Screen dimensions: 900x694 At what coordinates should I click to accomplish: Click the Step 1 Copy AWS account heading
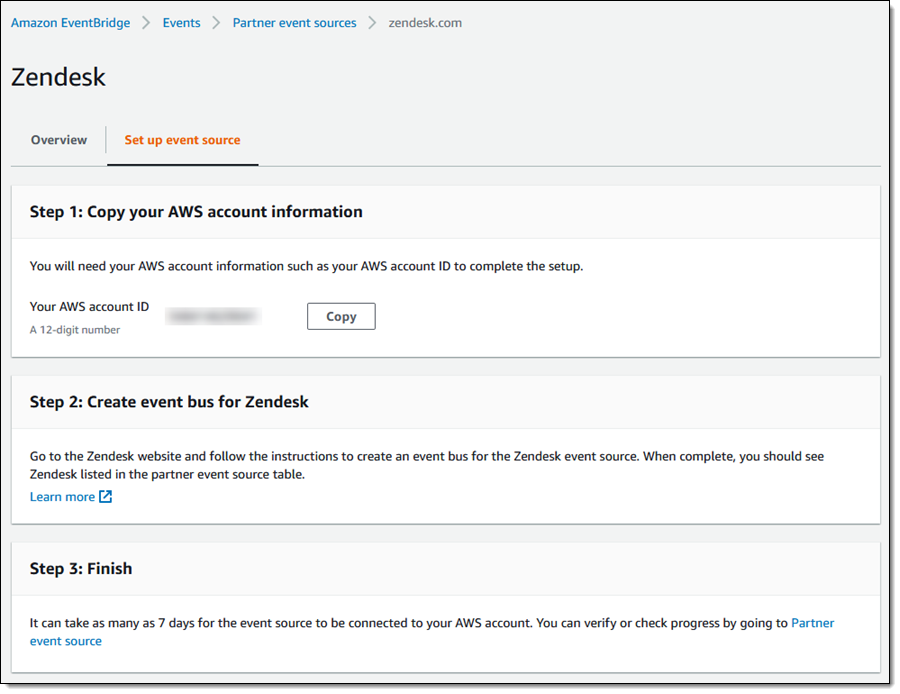pyautogui.click(x=196, y=212)
